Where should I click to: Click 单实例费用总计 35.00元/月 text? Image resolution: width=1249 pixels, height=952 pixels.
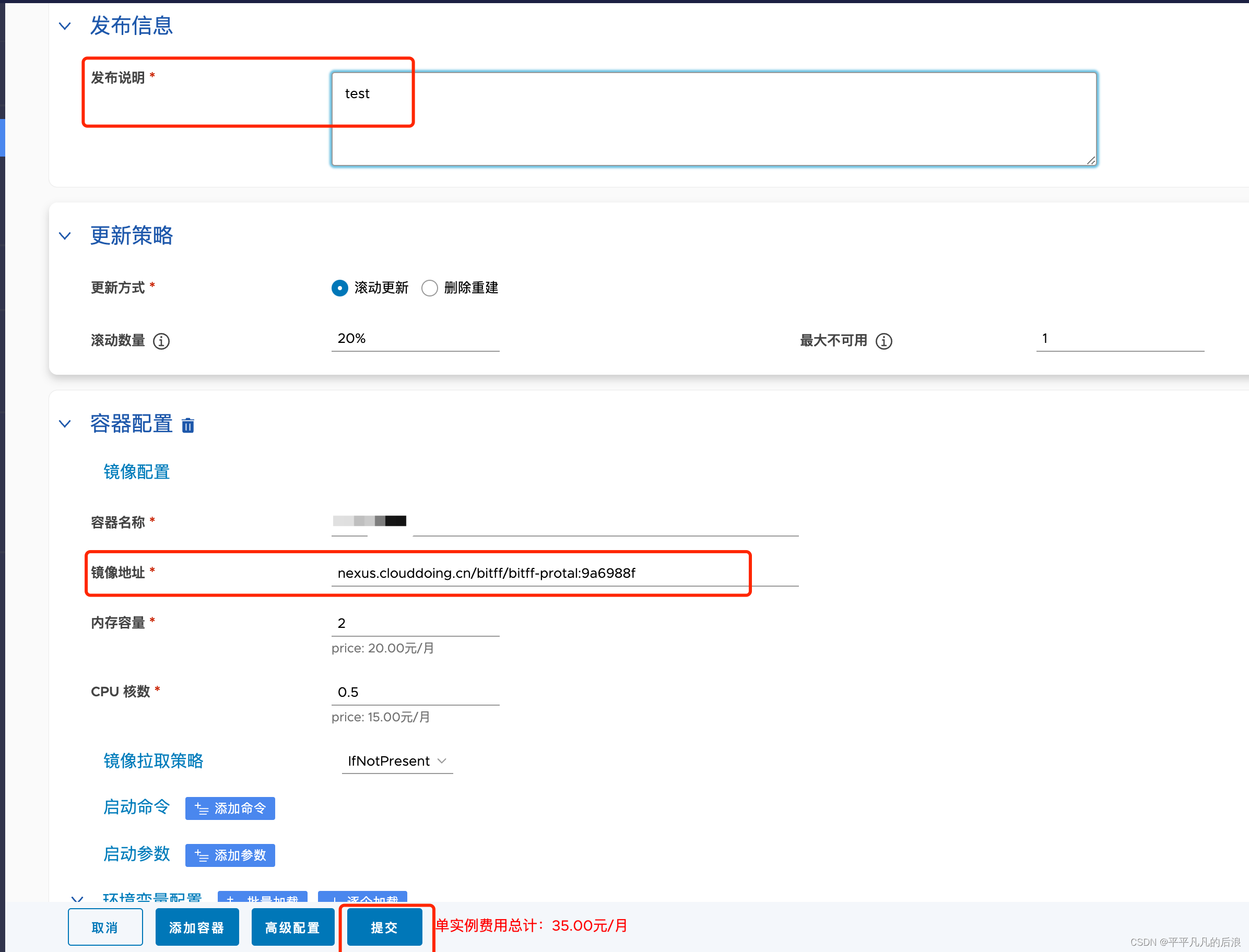pos(531,926)
